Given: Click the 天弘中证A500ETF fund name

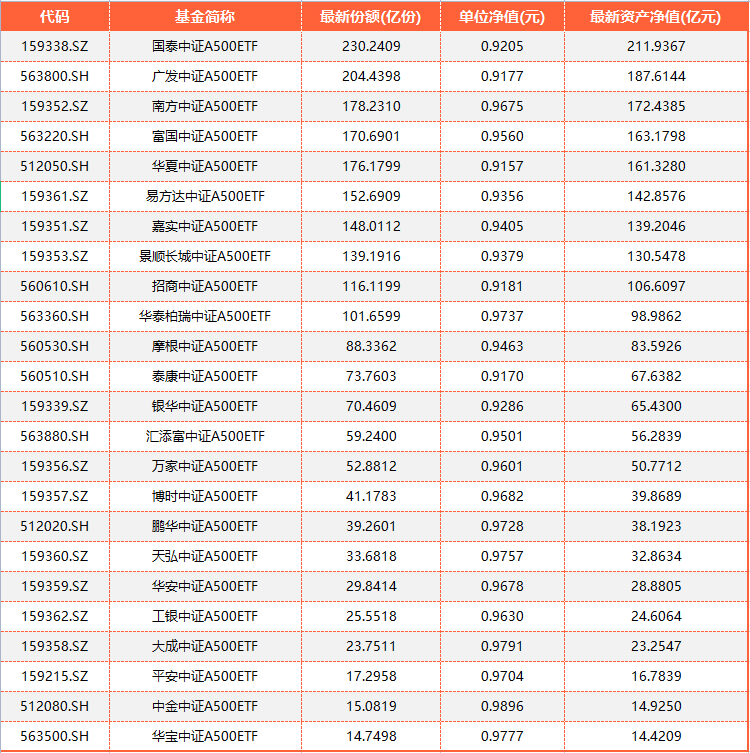Looking at the screenshot, I should 205,556.
